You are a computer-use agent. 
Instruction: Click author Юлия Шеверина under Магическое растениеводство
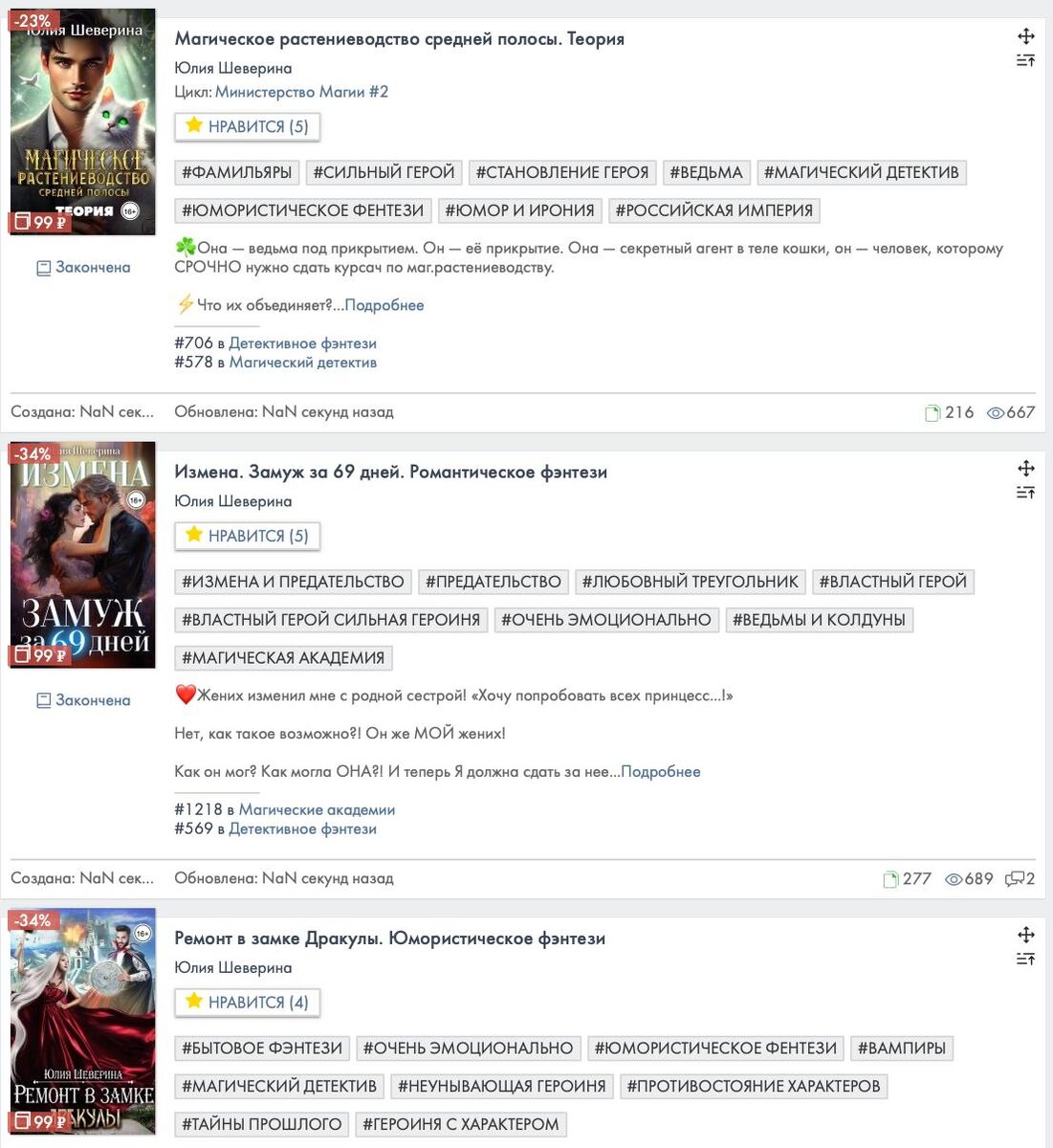coord(232,68)
